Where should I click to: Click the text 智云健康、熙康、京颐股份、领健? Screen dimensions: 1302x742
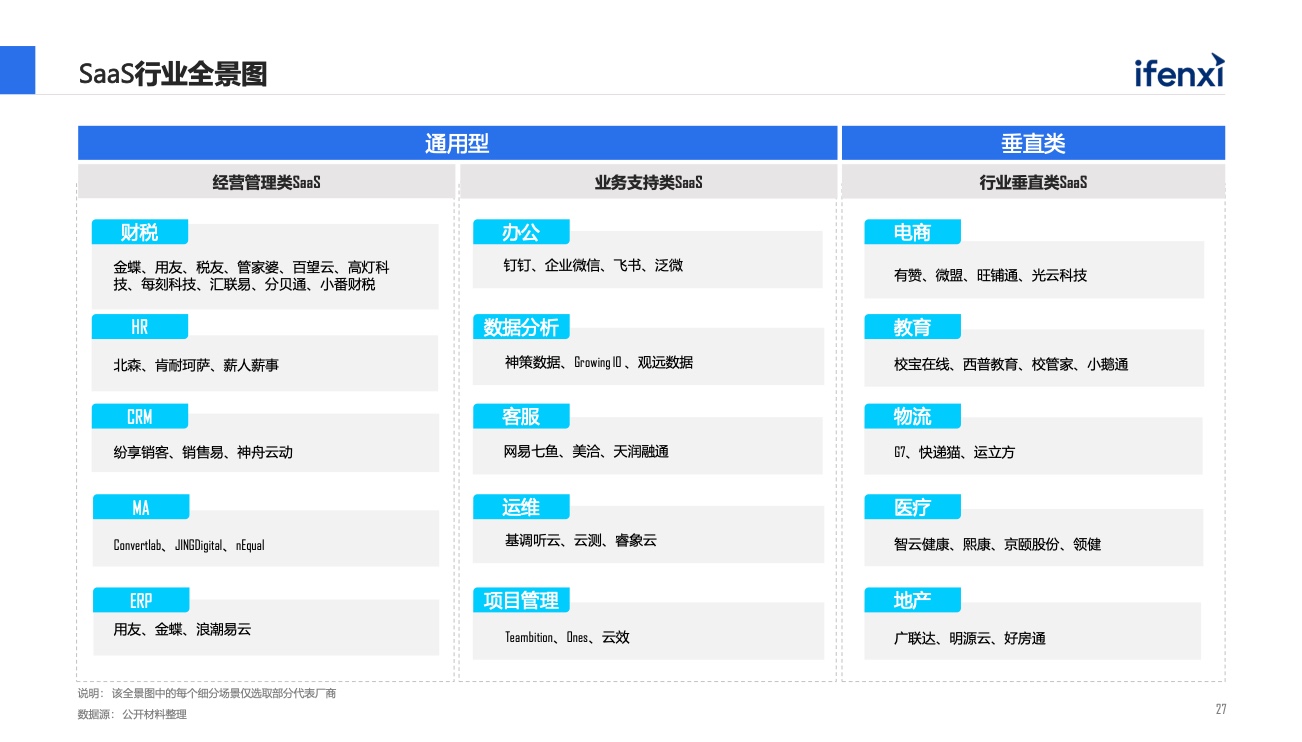click(997, 545)
